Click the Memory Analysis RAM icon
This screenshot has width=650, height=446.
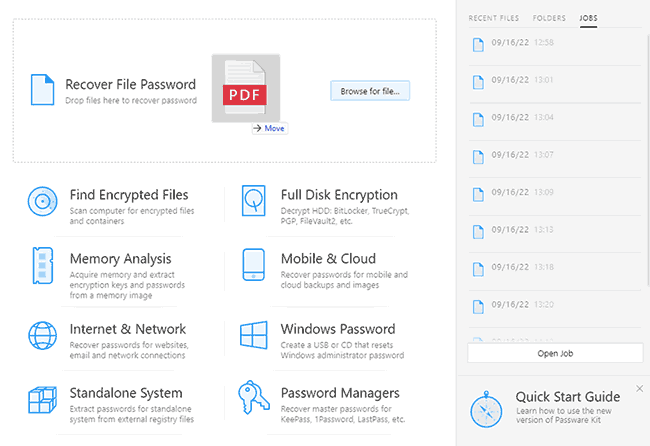(43, 265)
